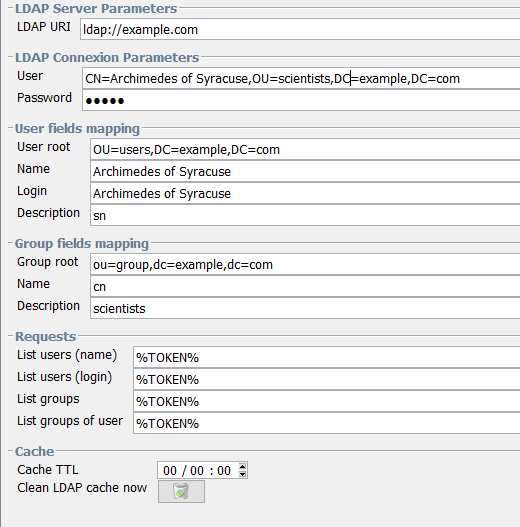
Task: Click the Login mapping field
Action: coord(305,193)
